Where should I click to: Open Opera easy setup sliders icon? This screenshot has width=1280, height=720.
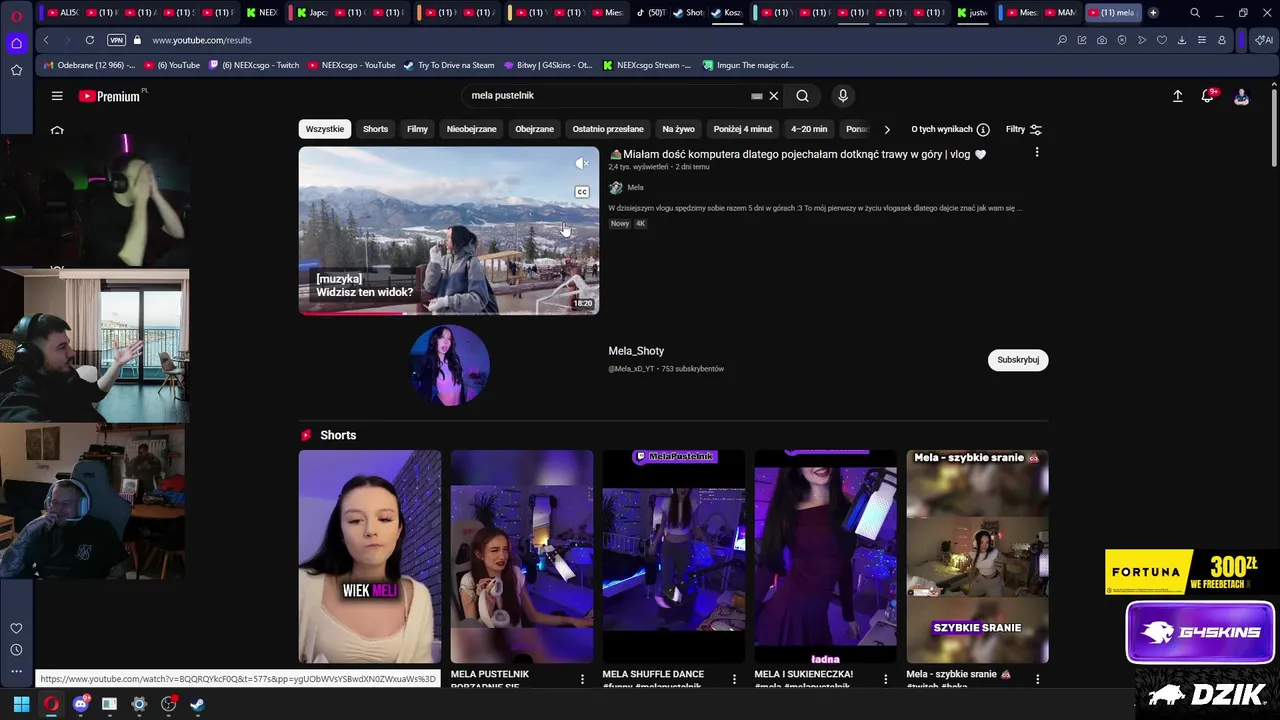point(1202,40)
